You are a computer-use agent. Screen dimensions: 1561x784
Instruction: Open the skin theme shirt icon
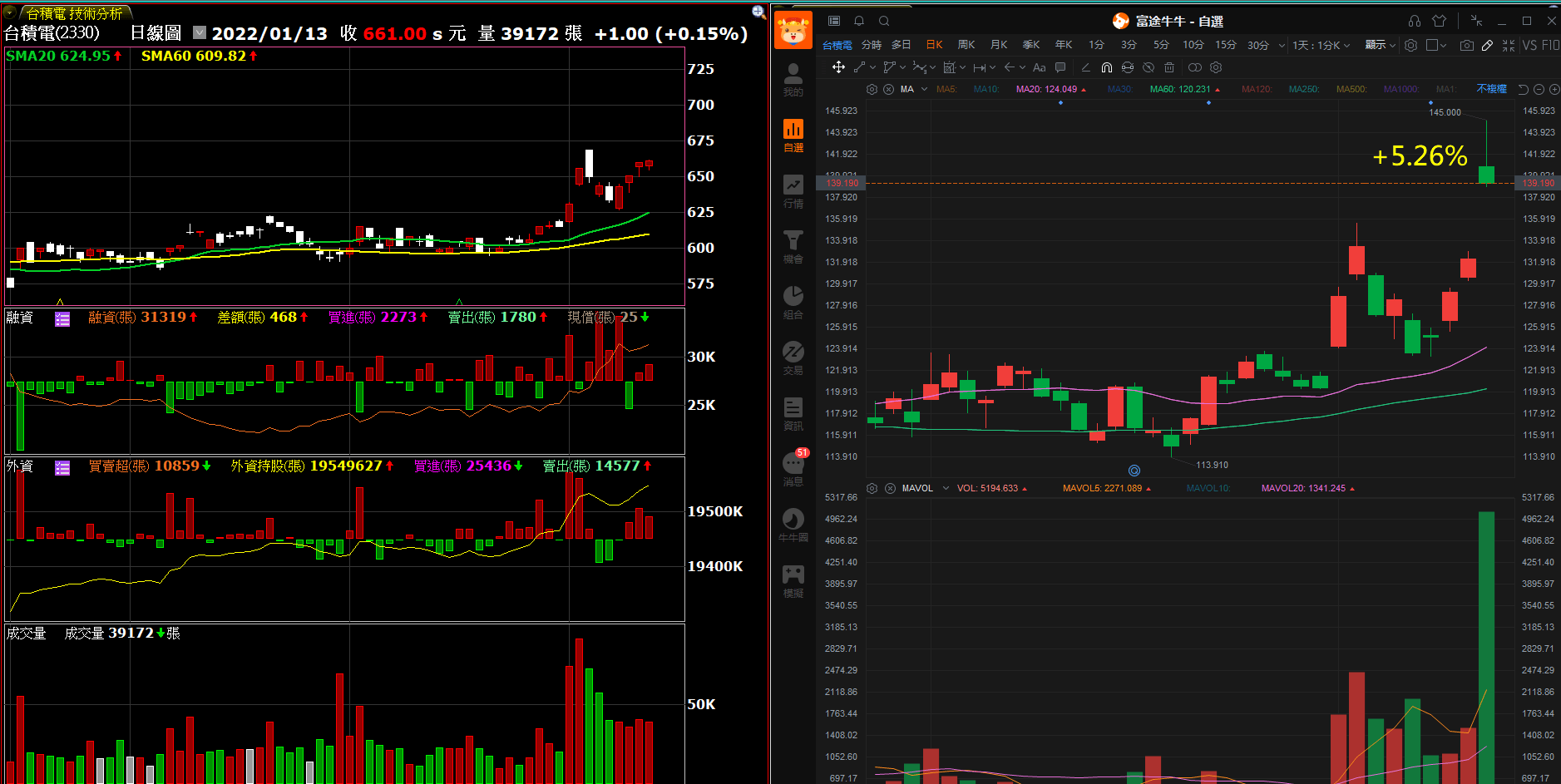coord(1440,21)
